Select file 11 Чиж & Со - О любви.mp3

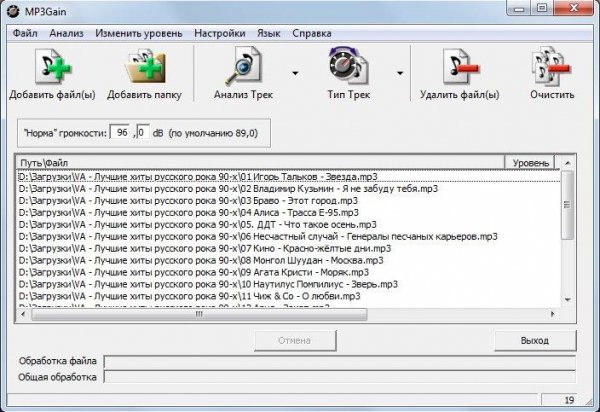coord(289,296)
